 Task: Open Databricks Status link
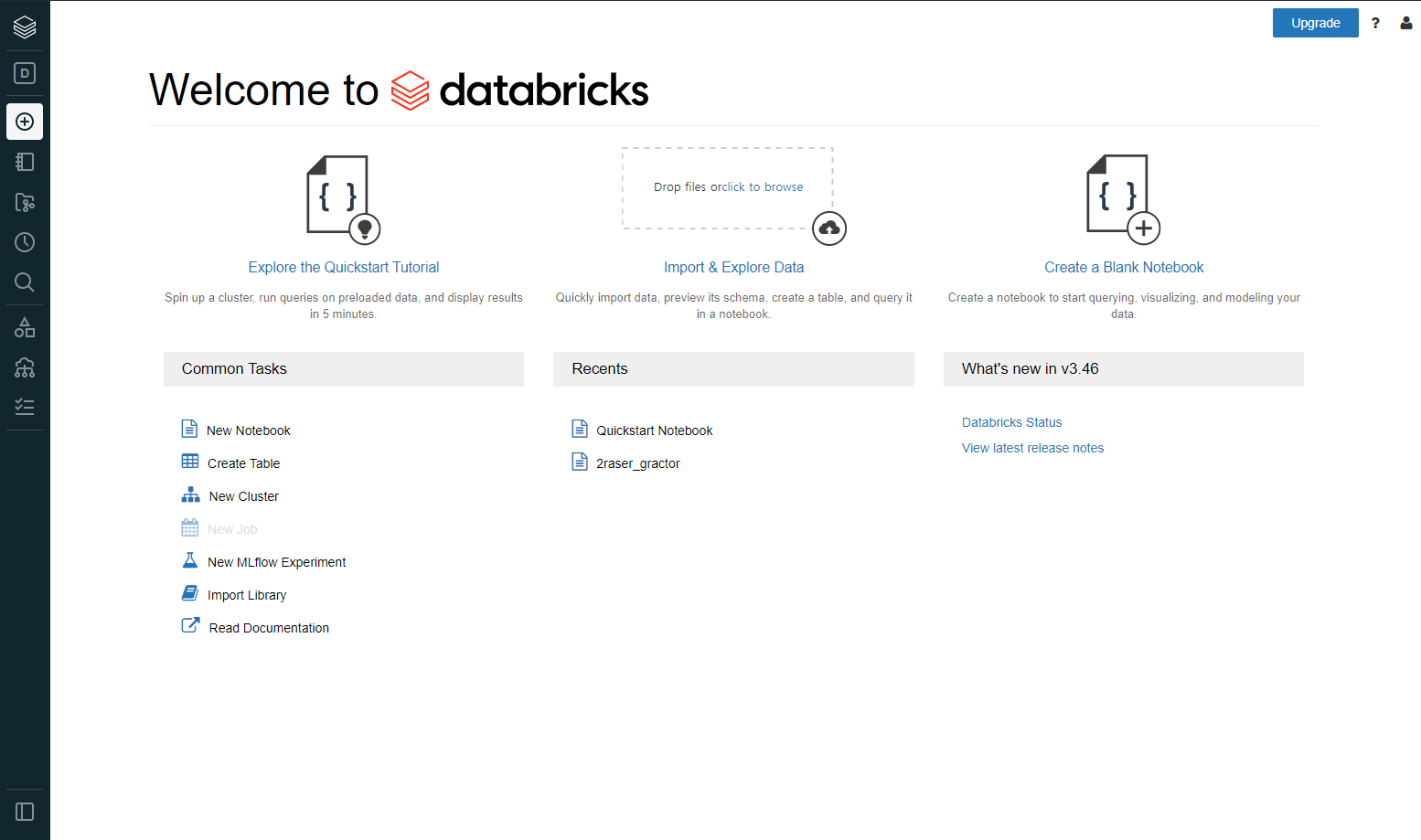coord(1011,422)
